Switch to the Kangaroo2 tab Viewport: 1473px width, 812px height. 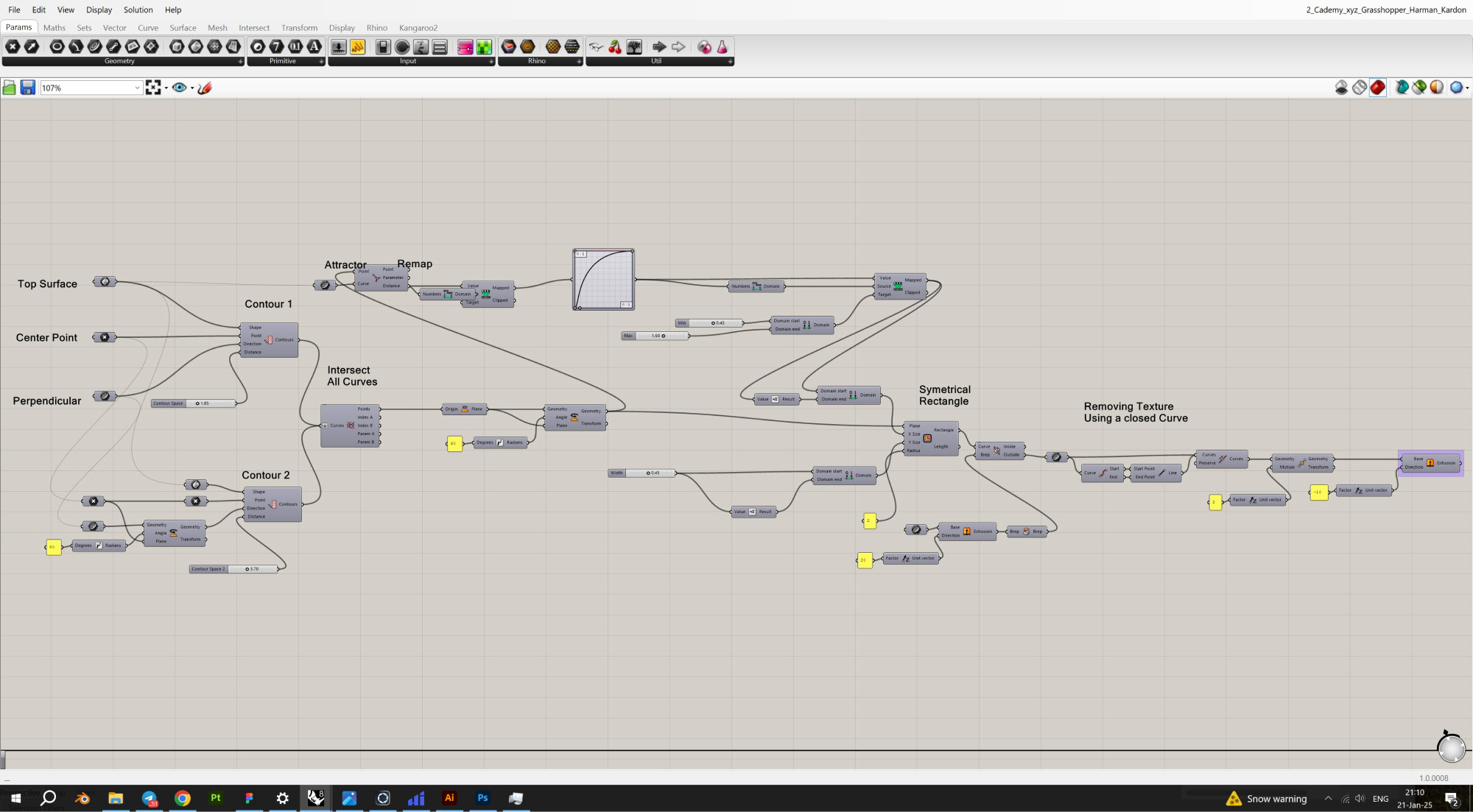(x=418, y=28)
